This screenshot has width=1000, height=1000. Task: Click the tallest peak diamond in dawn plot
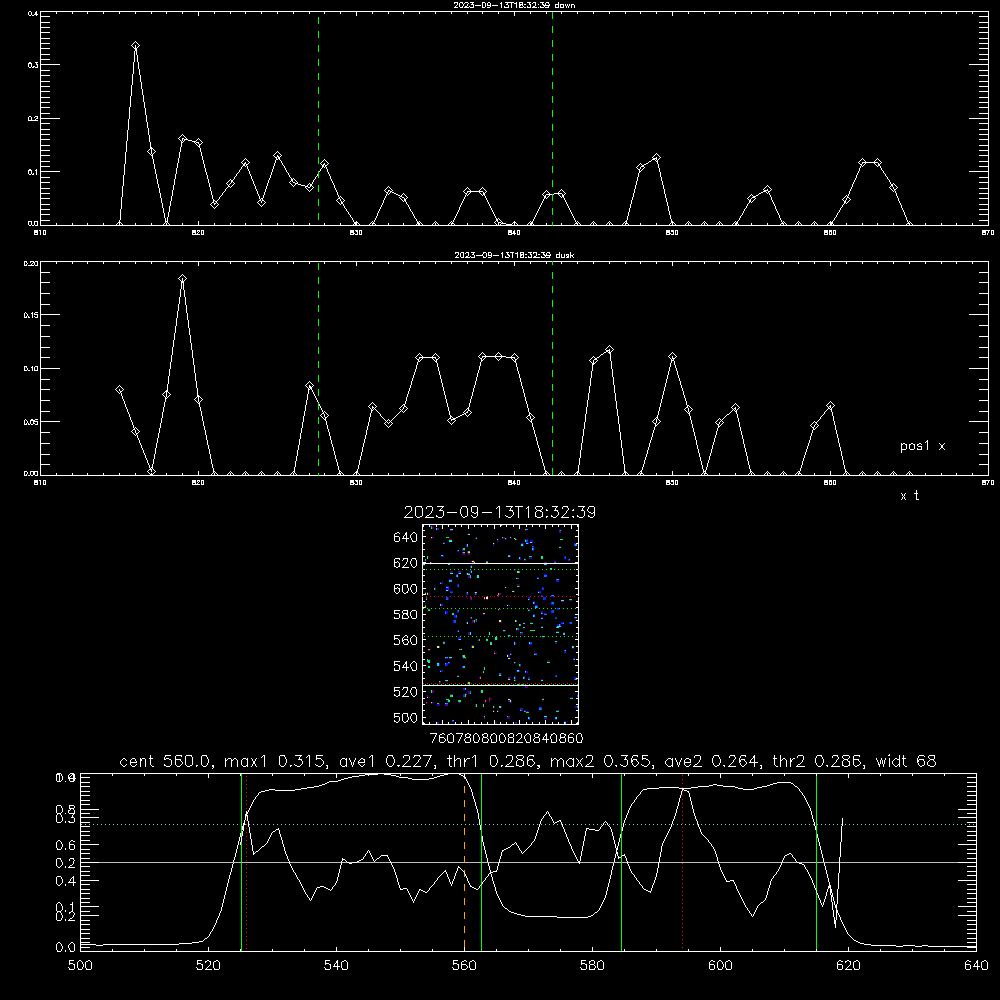pyautogui.click(x=135, y=46)
